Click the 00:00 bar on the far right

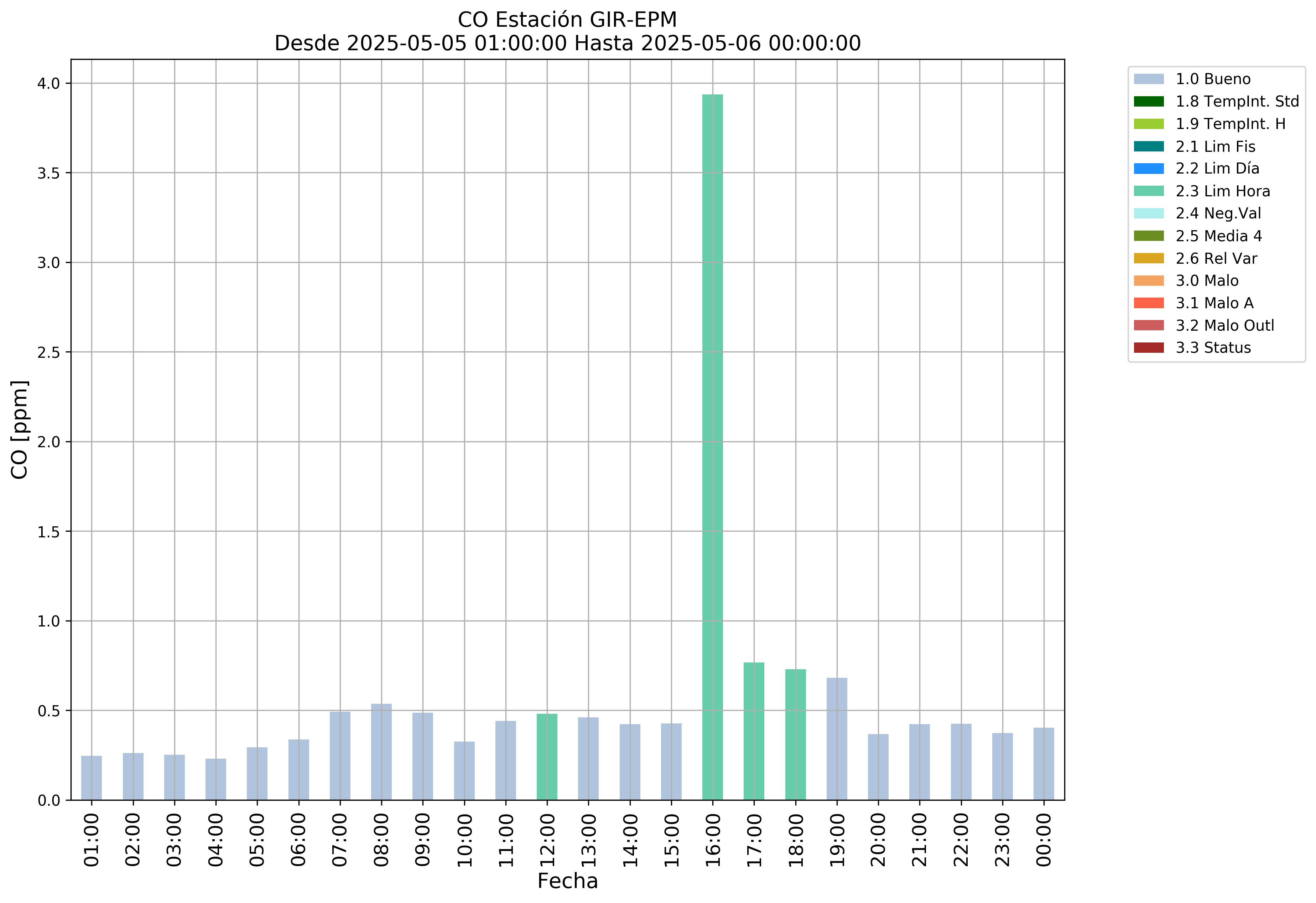click(1044, 764)
